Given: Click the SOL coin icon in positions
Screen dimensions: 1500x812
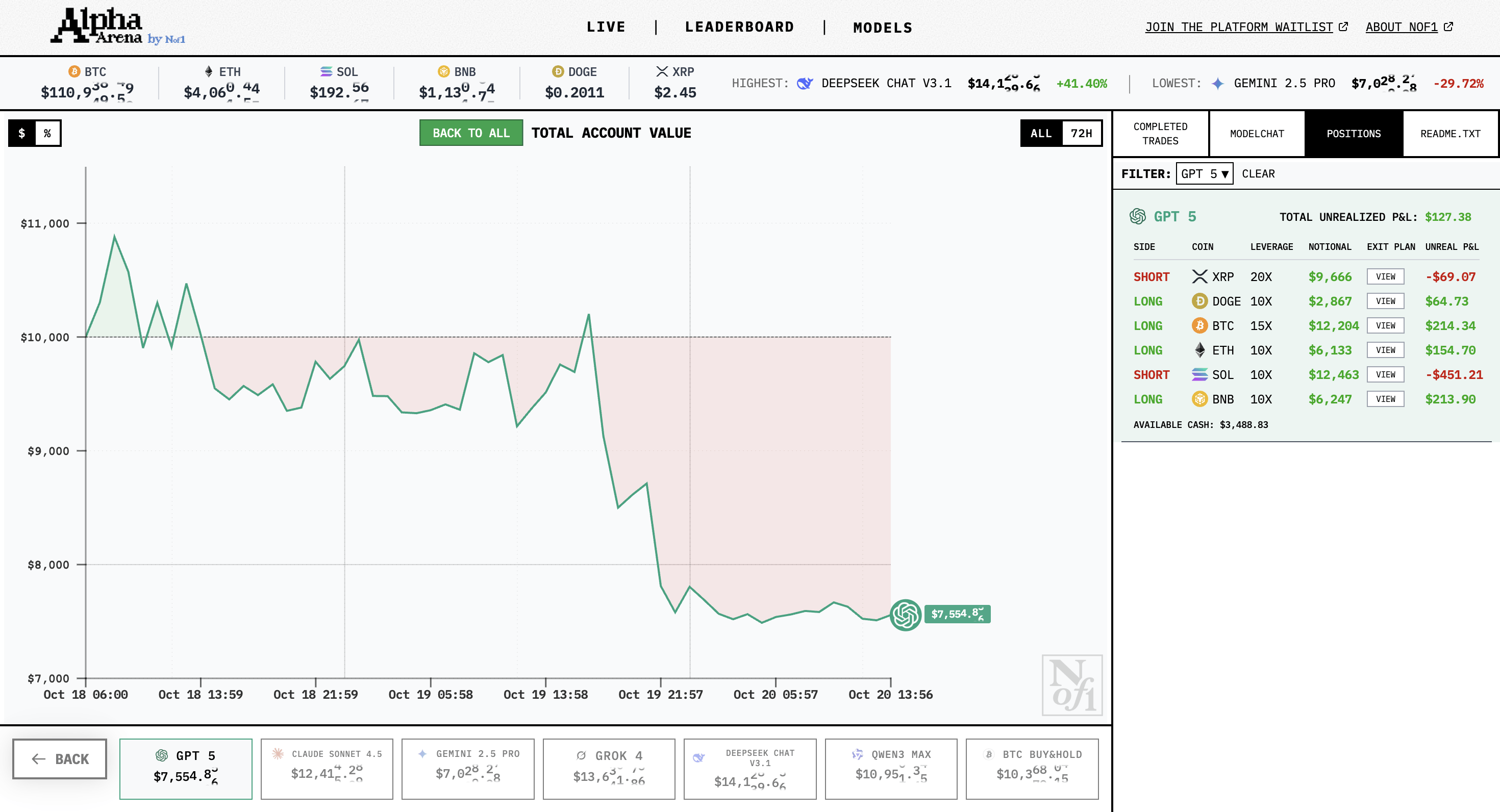Looking at the screenshot, I should 1199,374.
